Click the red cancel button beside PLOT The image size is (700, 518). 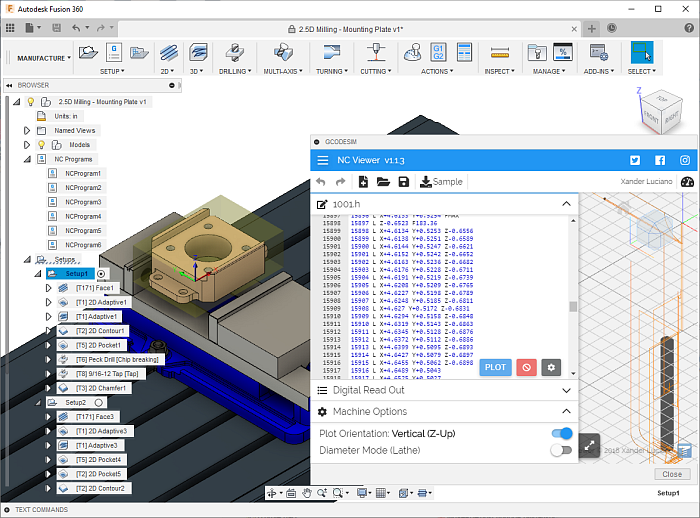pyautogui.click(x=526, y=368)
